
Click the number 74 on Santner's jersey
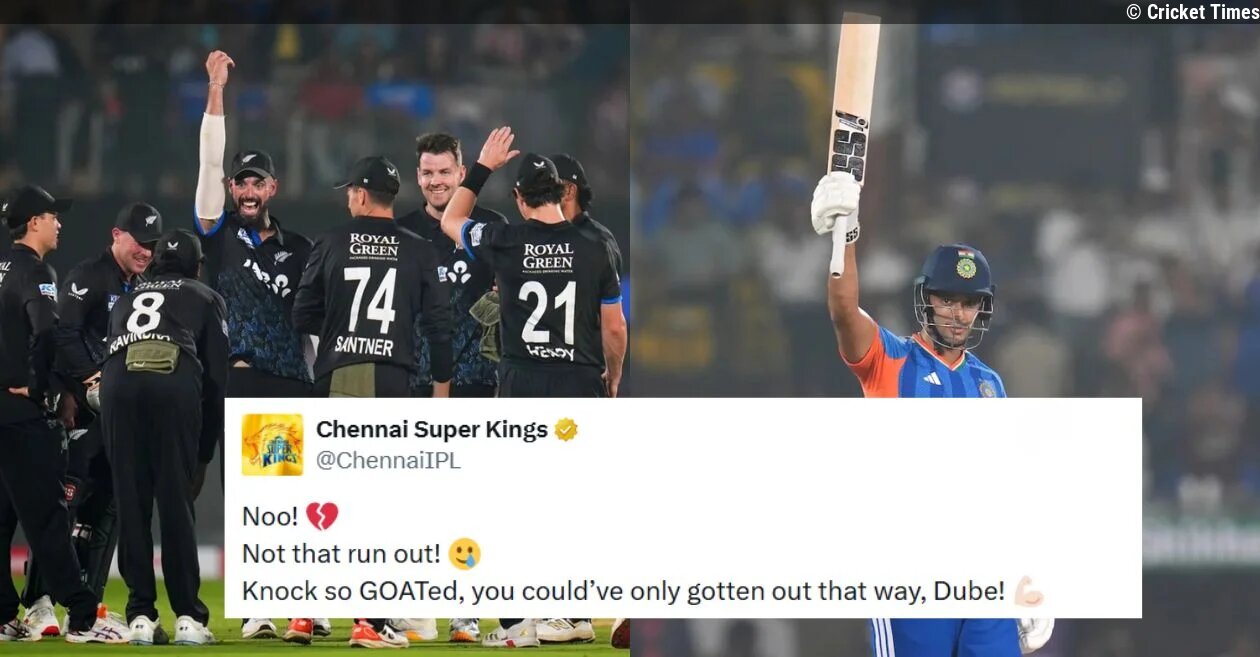tap(370, 300)
